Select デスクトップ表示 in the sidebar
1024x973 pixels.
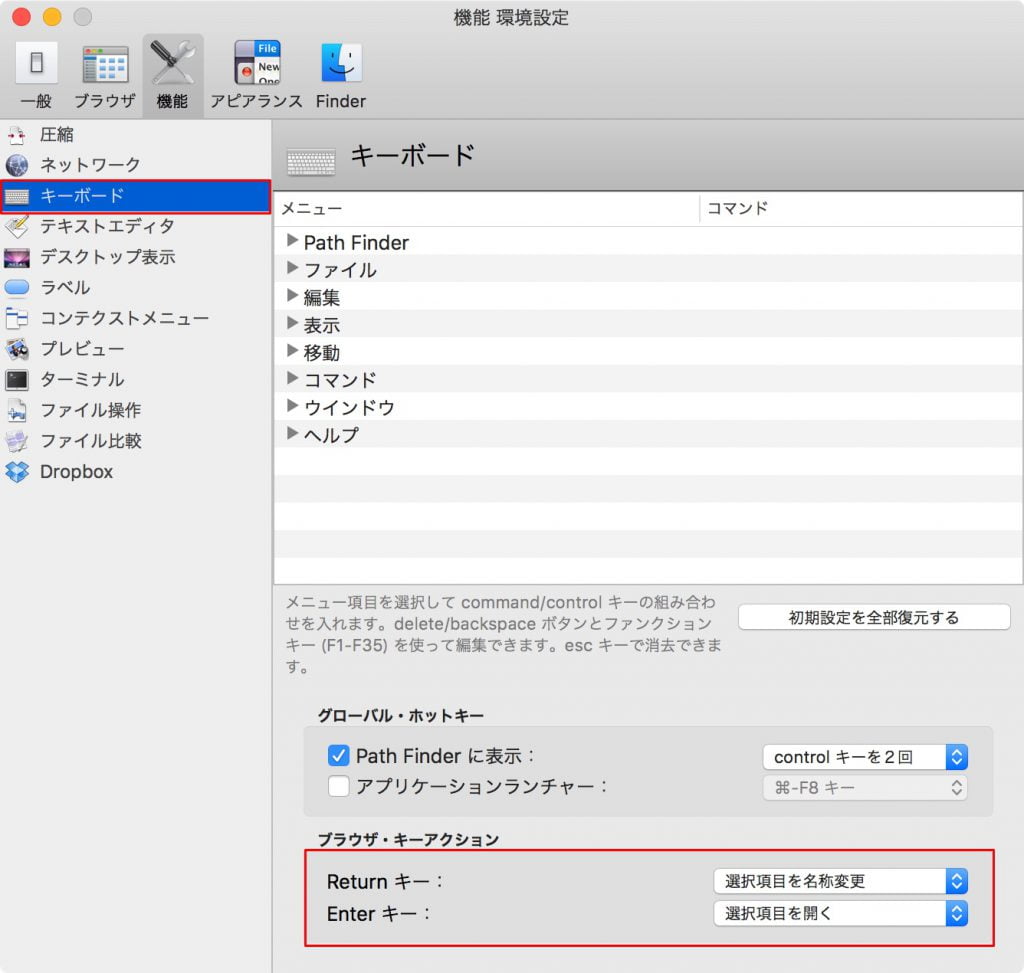[x=107, y=257]
